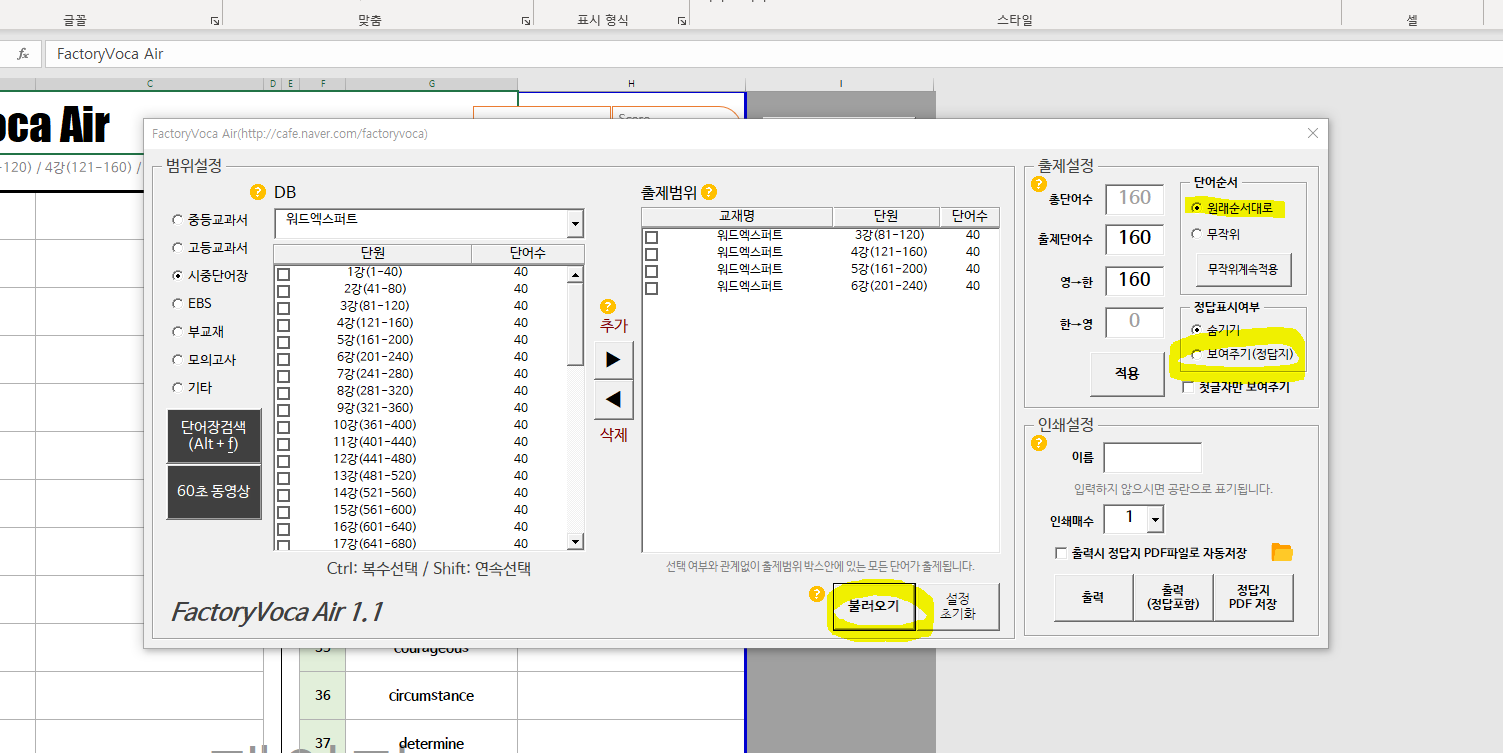The image size is (1503, 753).
Task: Enable 첫글자만 보여주기 checkbox
Action: pyautogui.click(x=1189, y=387)
